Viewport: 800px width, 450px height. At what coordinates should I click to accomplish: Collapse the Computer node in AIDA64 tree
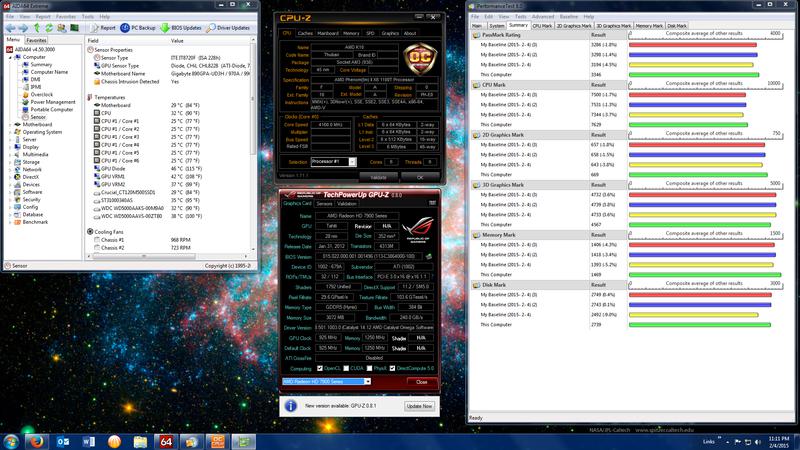10,57
